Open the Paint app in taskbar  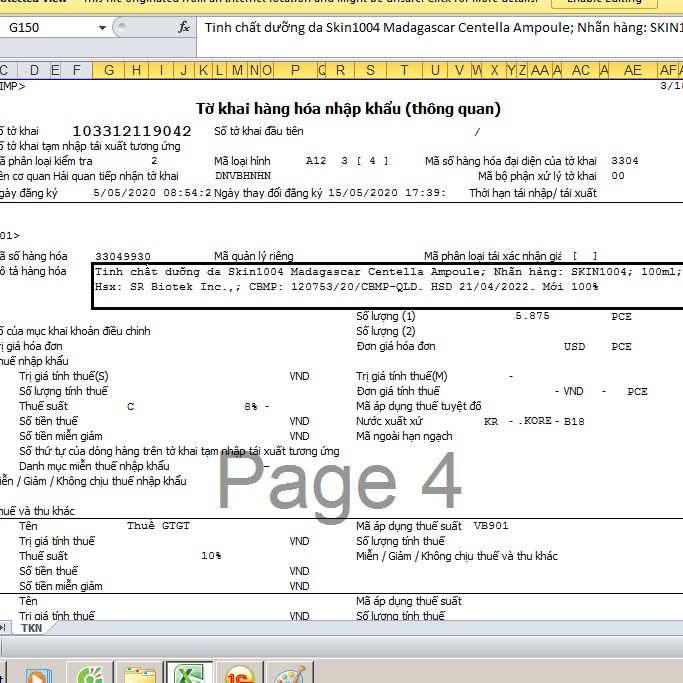click(292, 674)
